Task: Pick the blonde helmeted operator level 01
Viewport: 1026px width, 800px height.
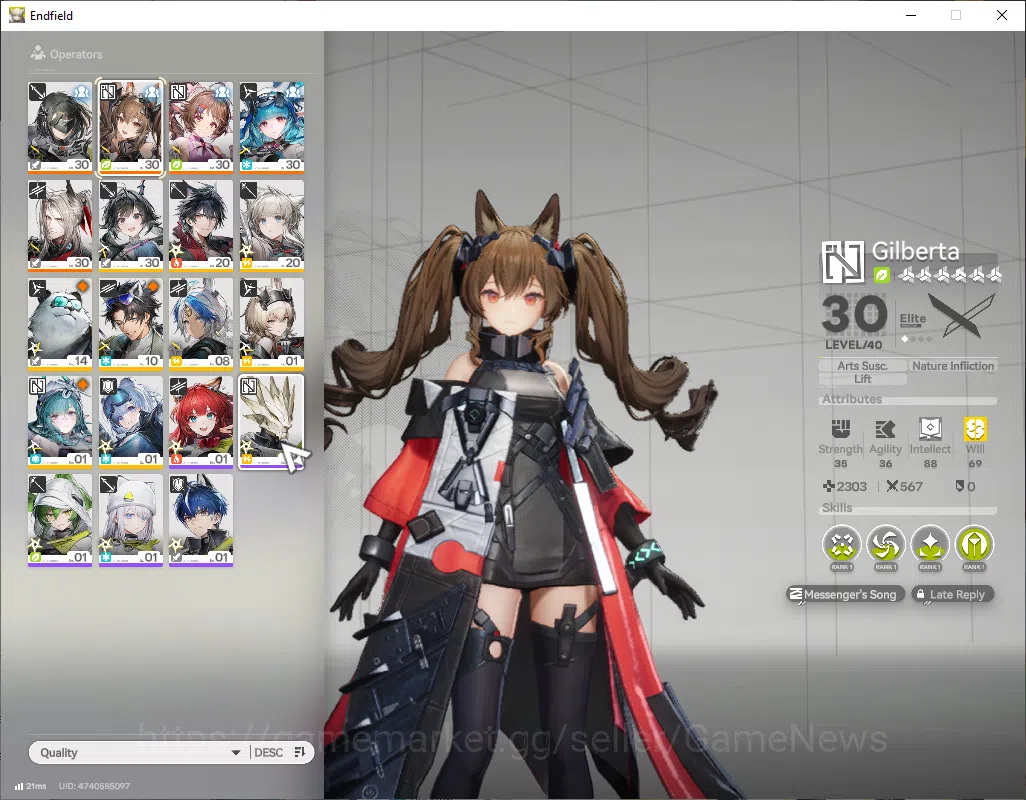Action: [272, 322]
